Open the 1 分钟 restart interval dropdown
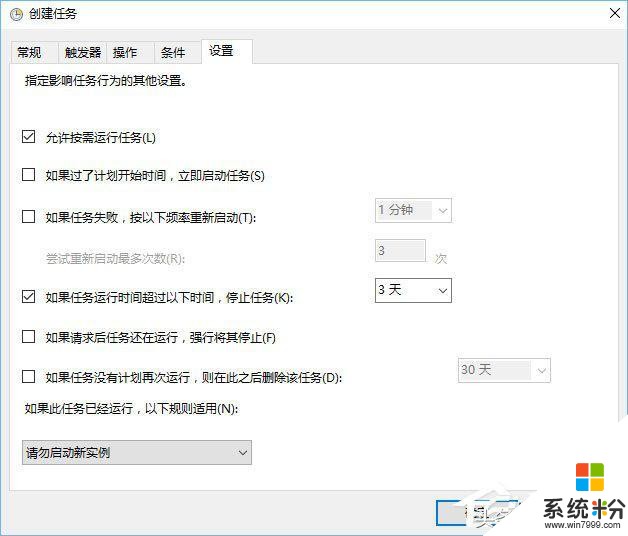Screen dimensions: 628x536 pos(413,210)
